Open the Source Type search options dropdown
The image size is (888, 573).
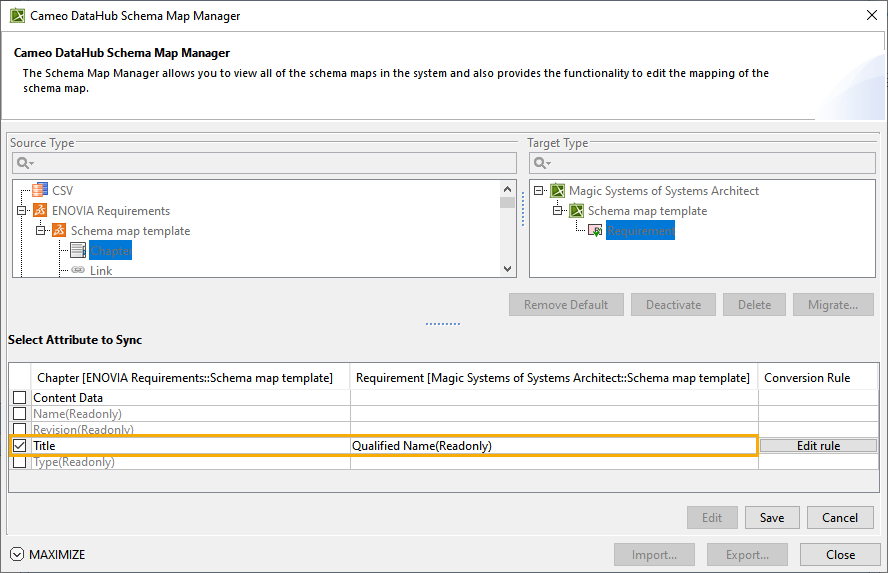[x=25, y=163]
